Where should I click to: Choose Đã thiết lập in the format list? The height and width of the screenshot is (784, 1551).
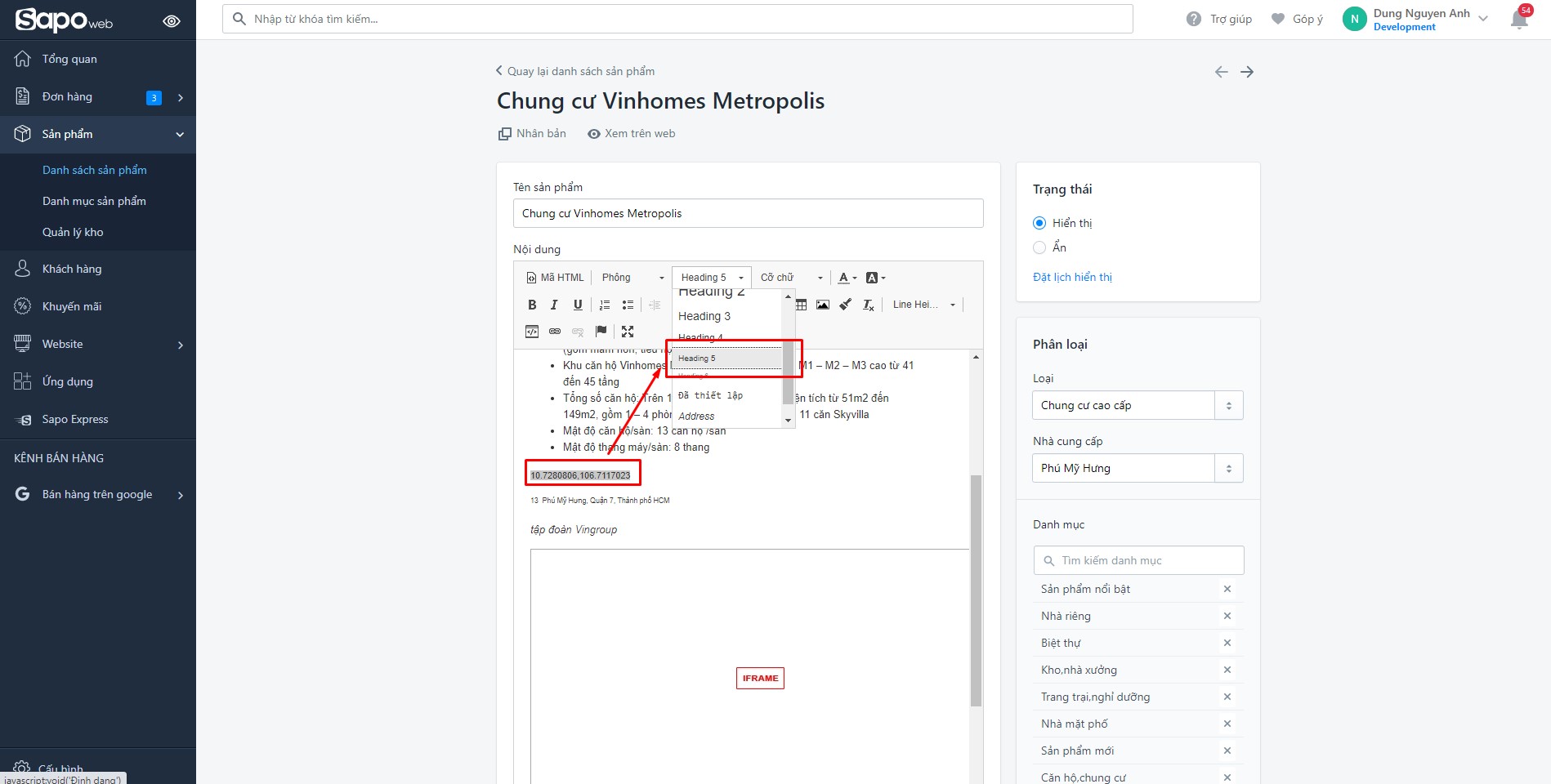pos(710,395)
